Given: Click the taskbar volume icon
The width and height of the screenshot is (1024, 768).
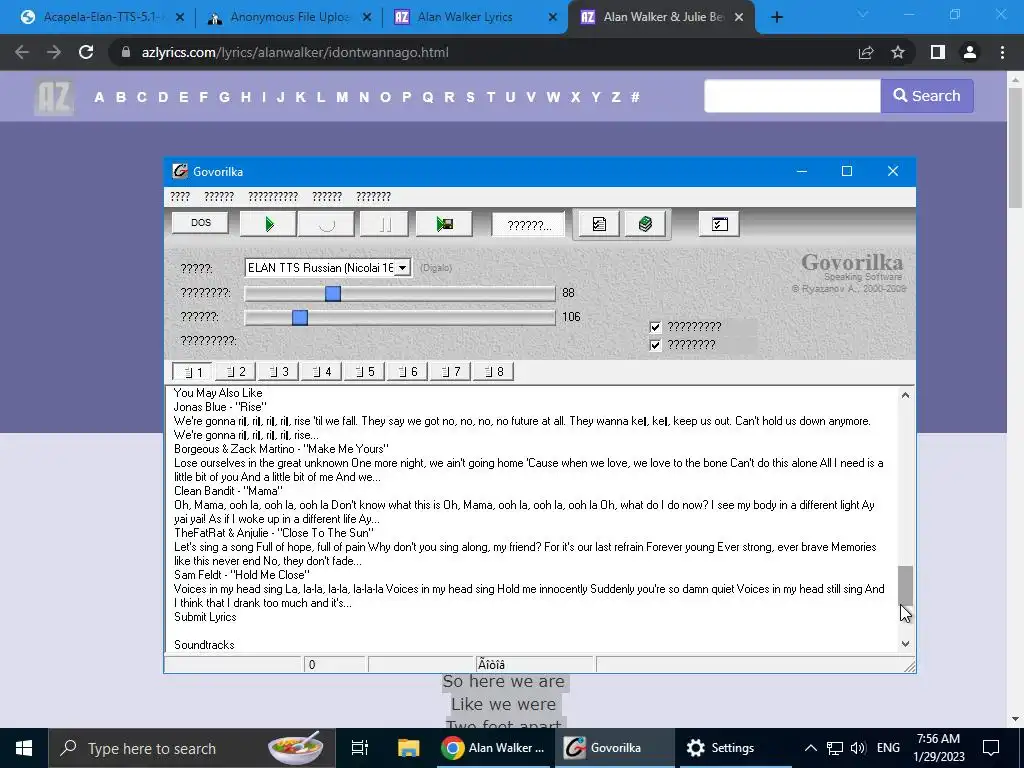Looking at the screenshot, I should pyautogui.click(x=858, y=748).
